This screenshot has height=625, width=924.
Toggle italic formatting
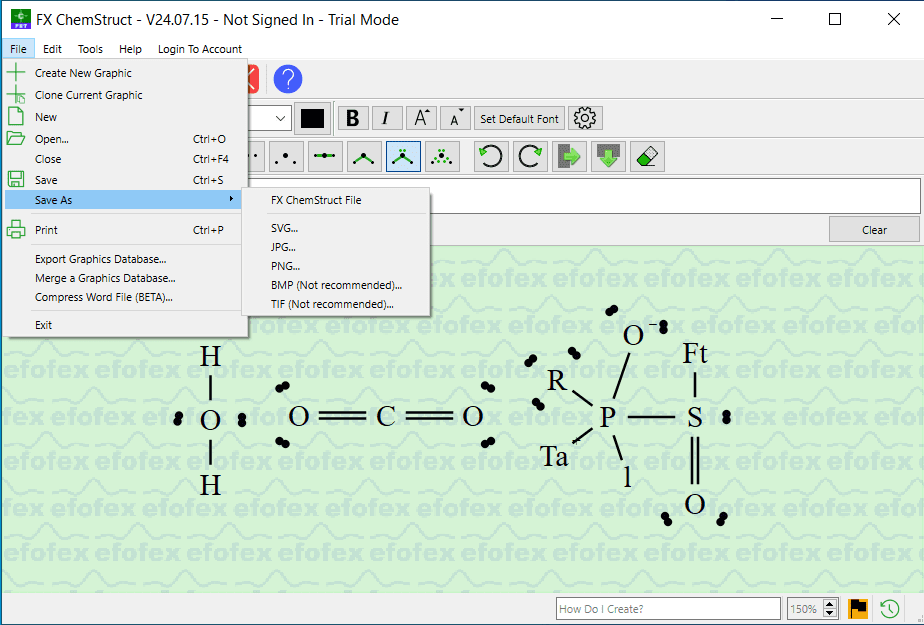click(386, 118)
